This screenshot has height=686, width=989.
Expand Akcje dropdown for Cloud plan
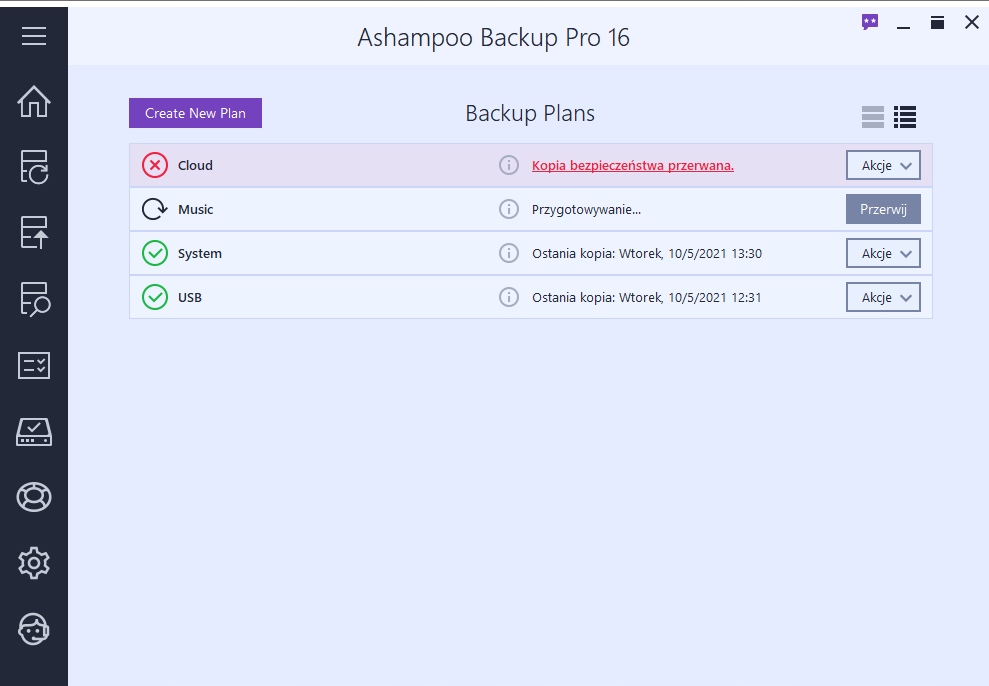(x=883, y=165)
